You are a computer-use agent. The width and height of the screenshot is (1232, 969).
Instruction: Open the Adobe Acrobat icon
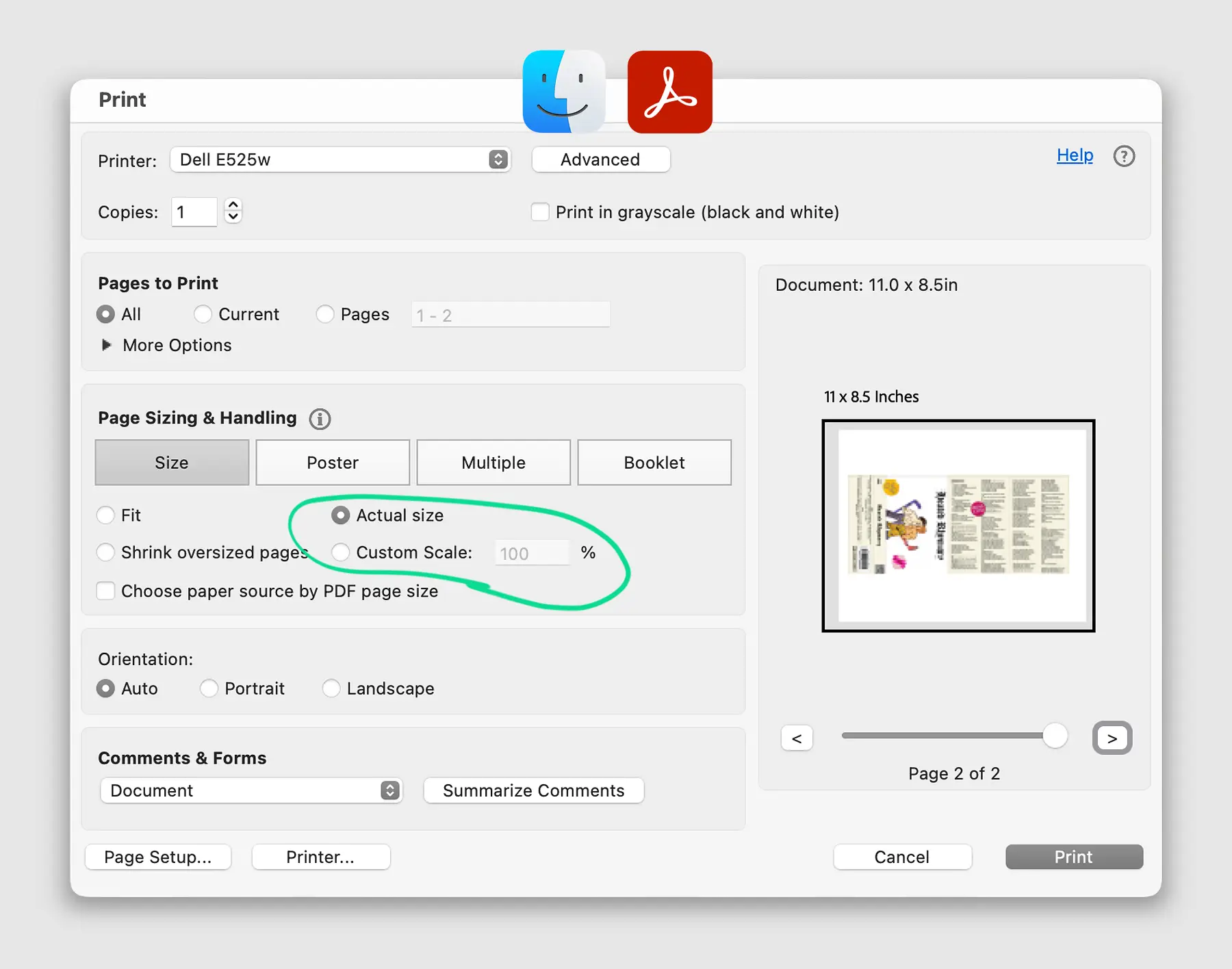[669, 92]
